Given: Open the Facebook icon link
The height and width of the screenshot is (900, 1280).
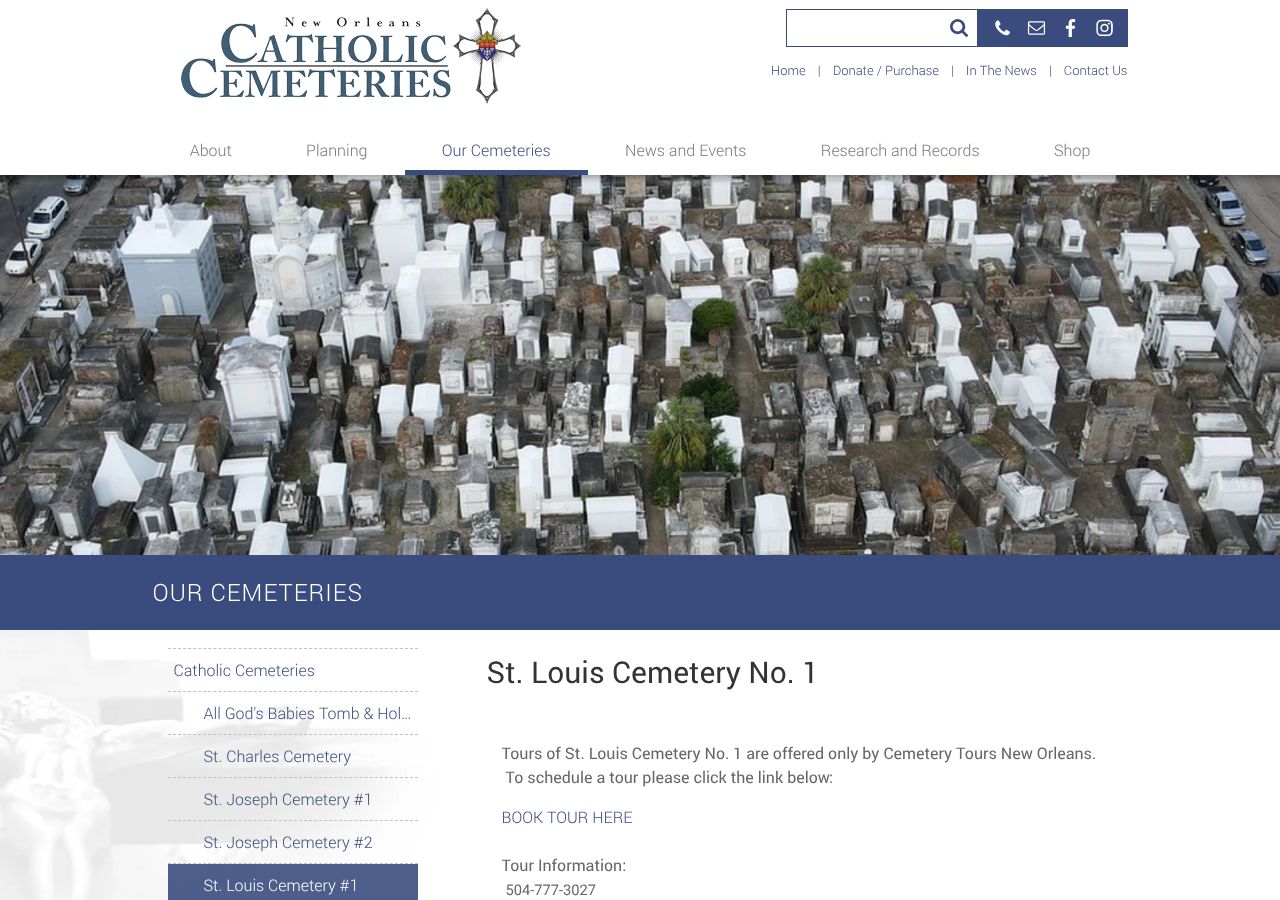Looking at the screenshot, I should point(1070,28).
